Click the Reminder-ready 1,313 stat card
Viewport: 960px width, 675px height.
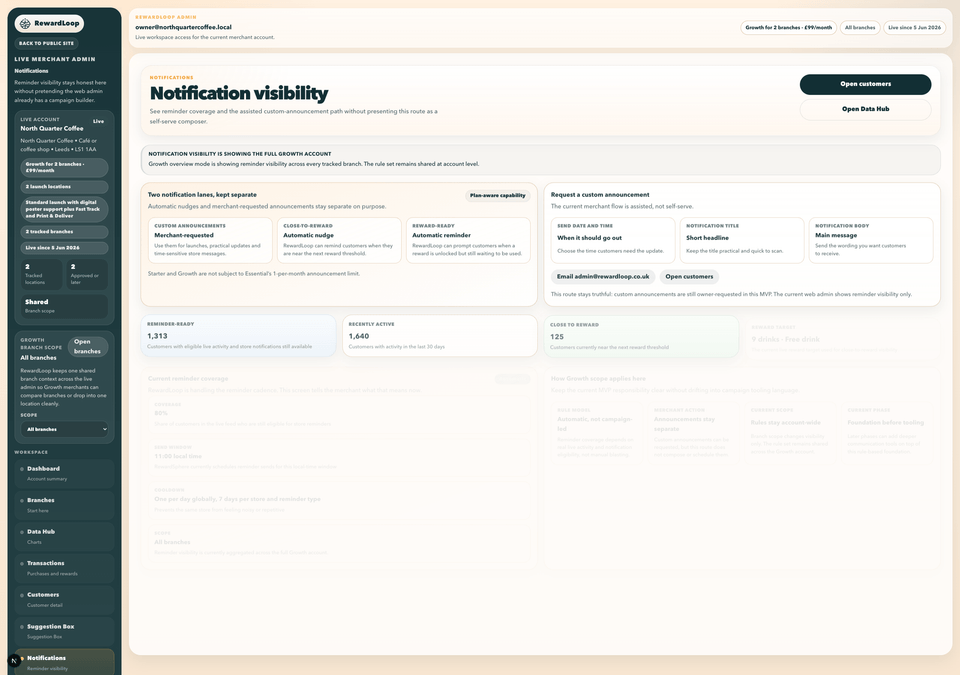238,336
